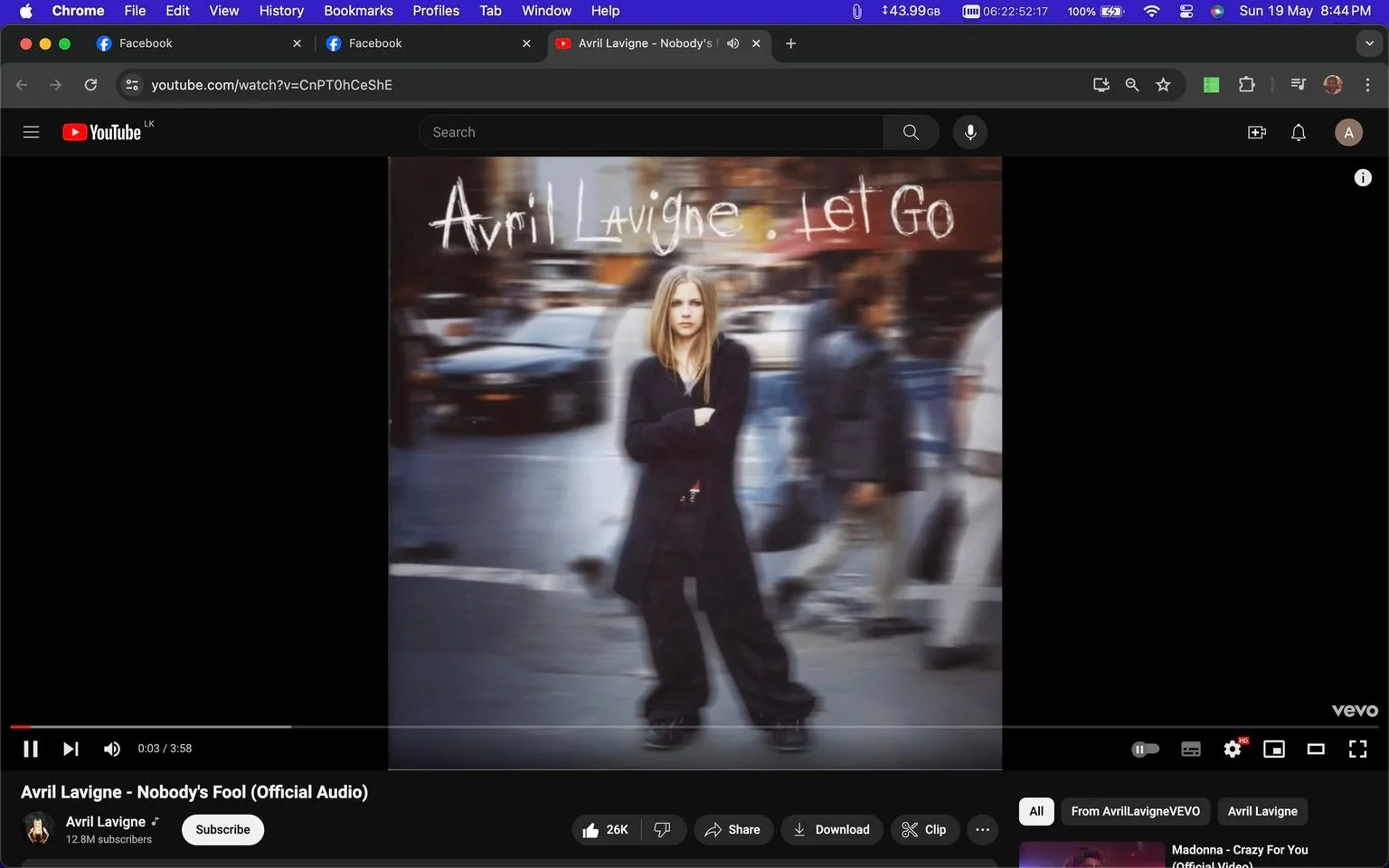Viewport: 1389px width, 868px height.
Task: Subscribe to Avril Lavigne channel
Action: click(x=222, y=830)
